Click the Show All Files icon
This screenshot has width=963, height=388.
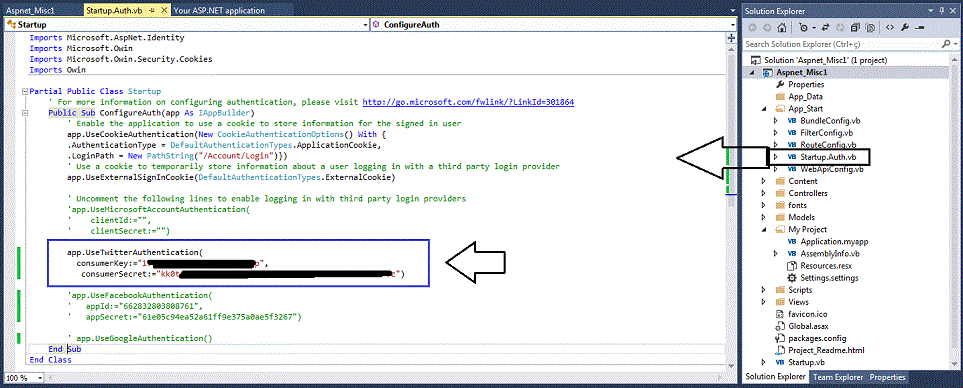point(870,28)
